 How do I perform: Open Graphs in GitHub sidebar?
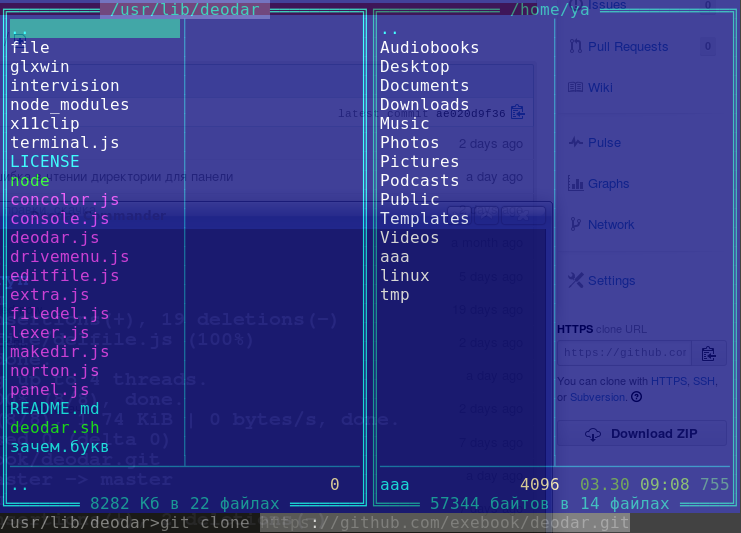tap(608, 184)
